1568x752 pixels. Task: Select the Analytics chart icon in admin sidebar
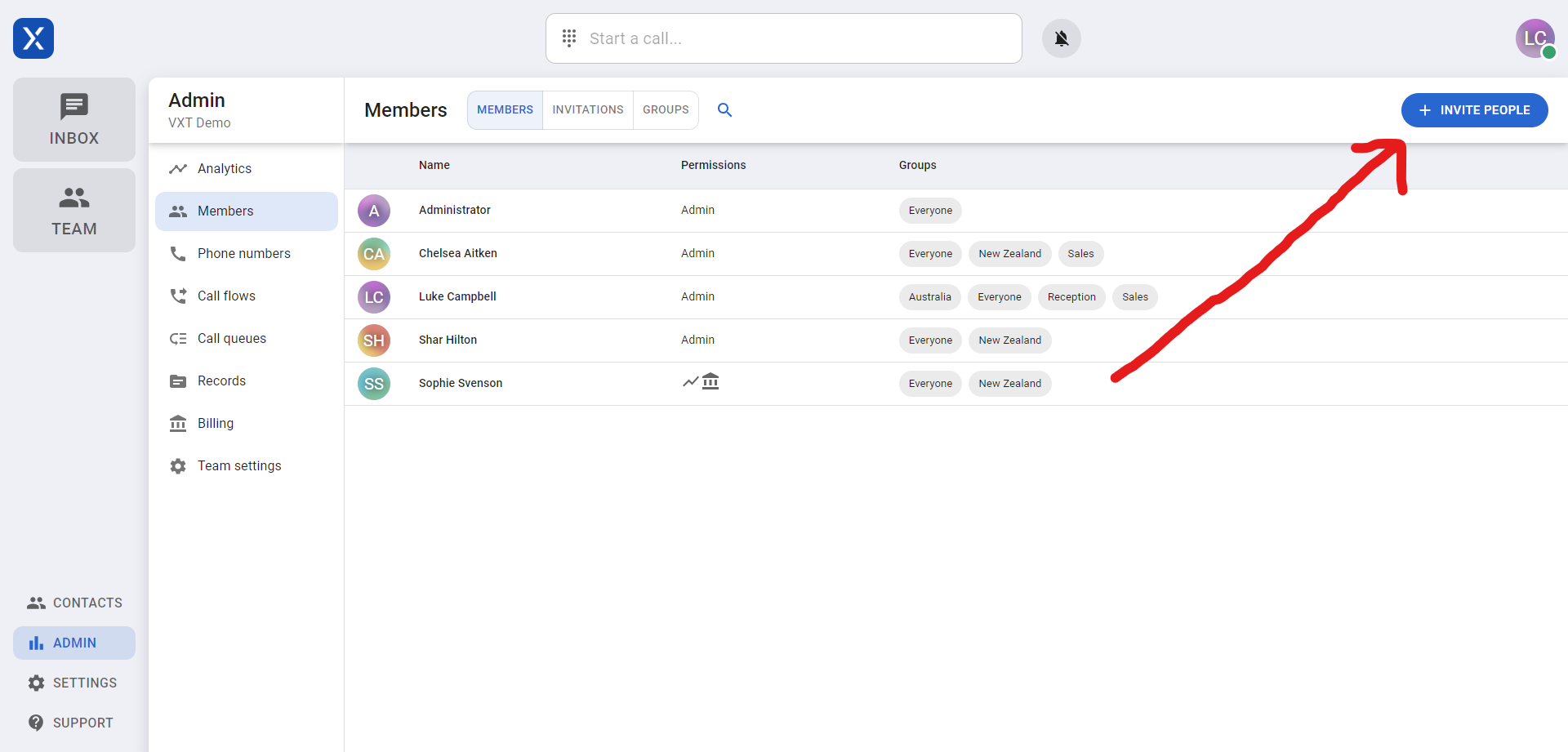pyautogui.click(x=178, y=168)
